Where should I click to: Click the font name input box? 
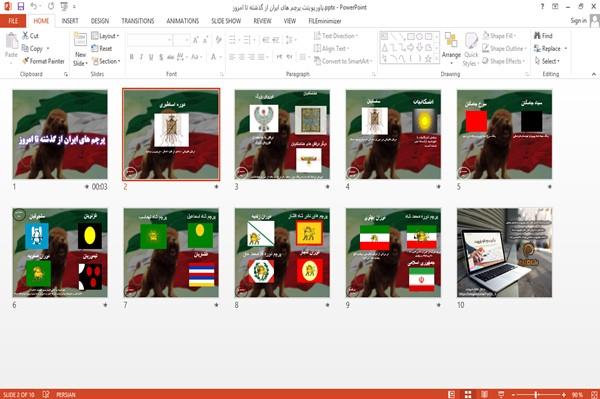point(149,40)
